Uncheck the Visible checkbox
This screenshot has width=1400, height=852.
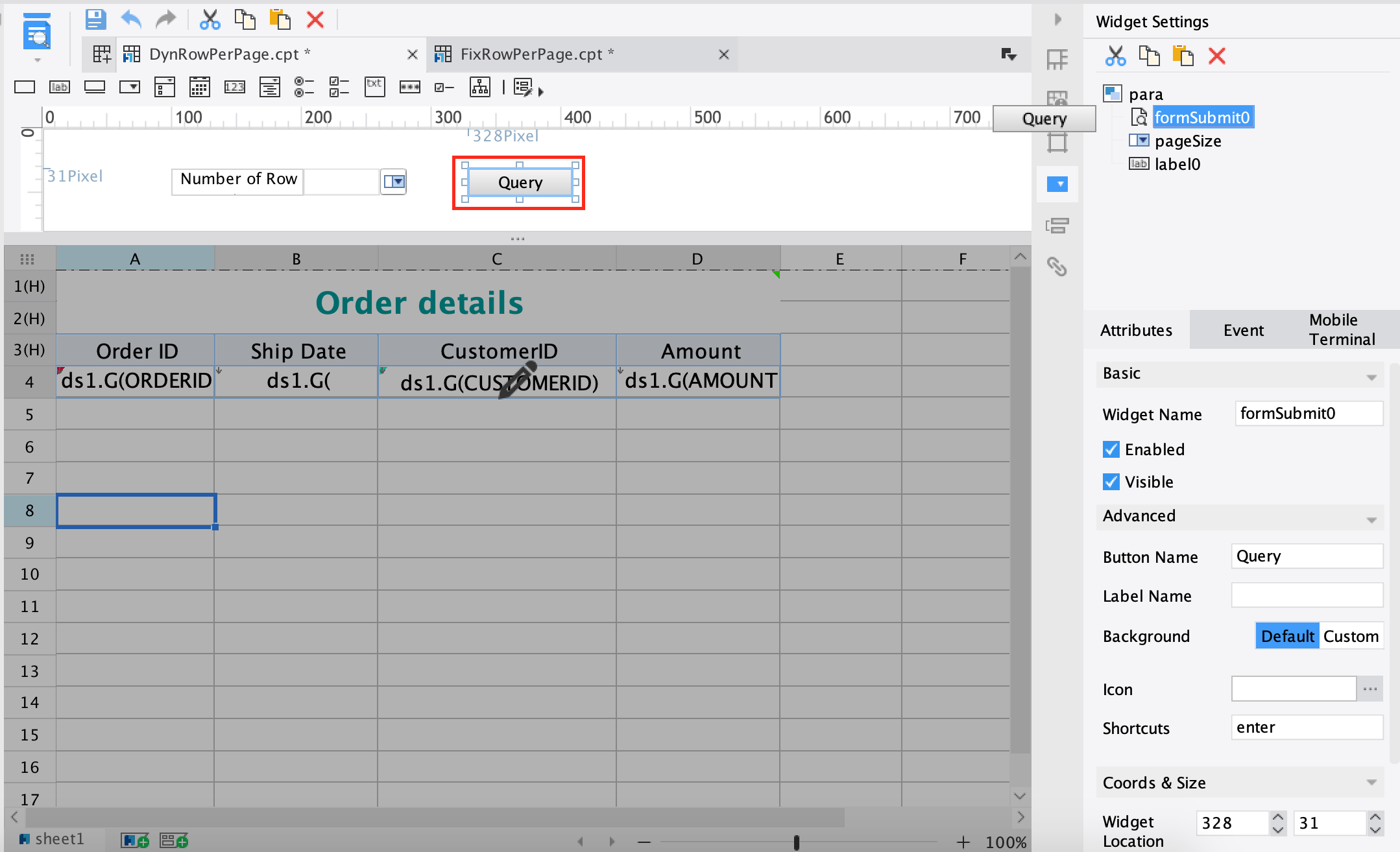[x=1111, y=482]
